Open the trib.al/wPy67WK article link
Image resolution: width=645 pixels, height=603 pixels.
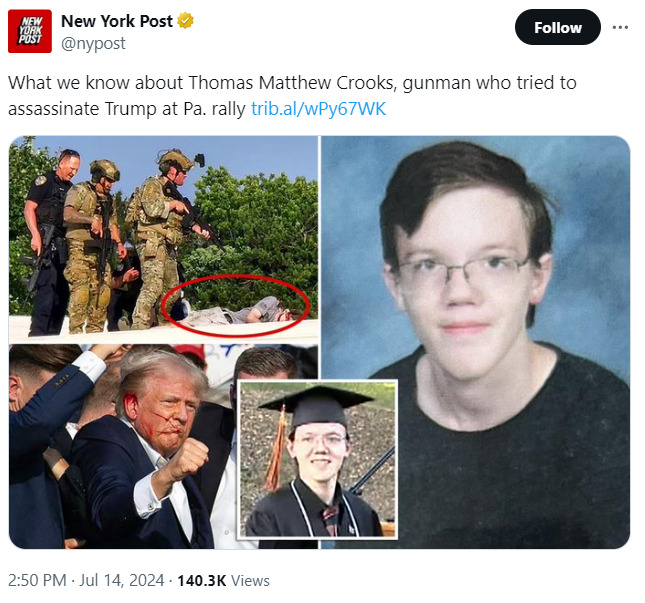pos(318,109)
